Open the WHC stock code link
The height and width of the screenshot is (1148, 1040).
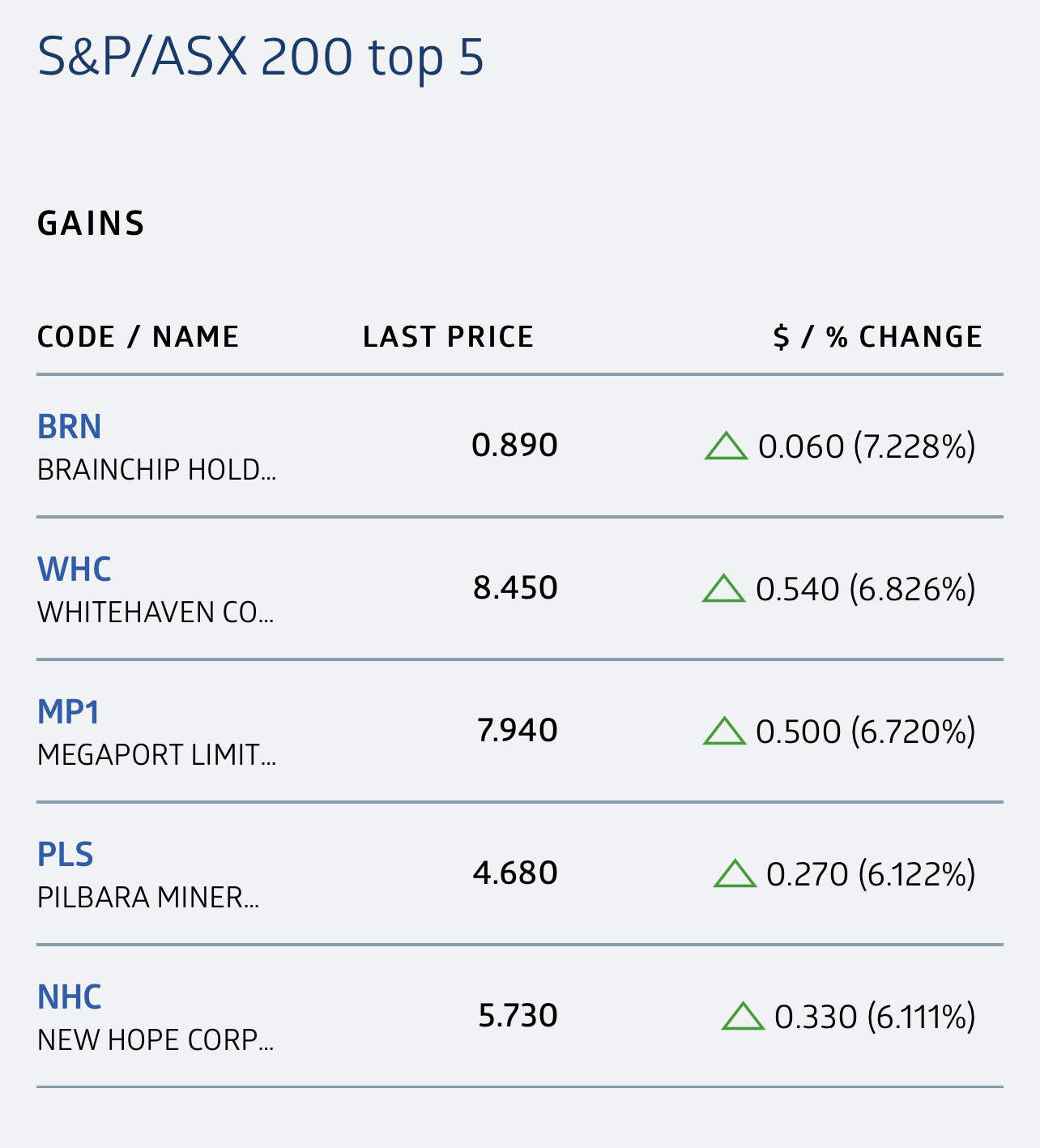75,569
